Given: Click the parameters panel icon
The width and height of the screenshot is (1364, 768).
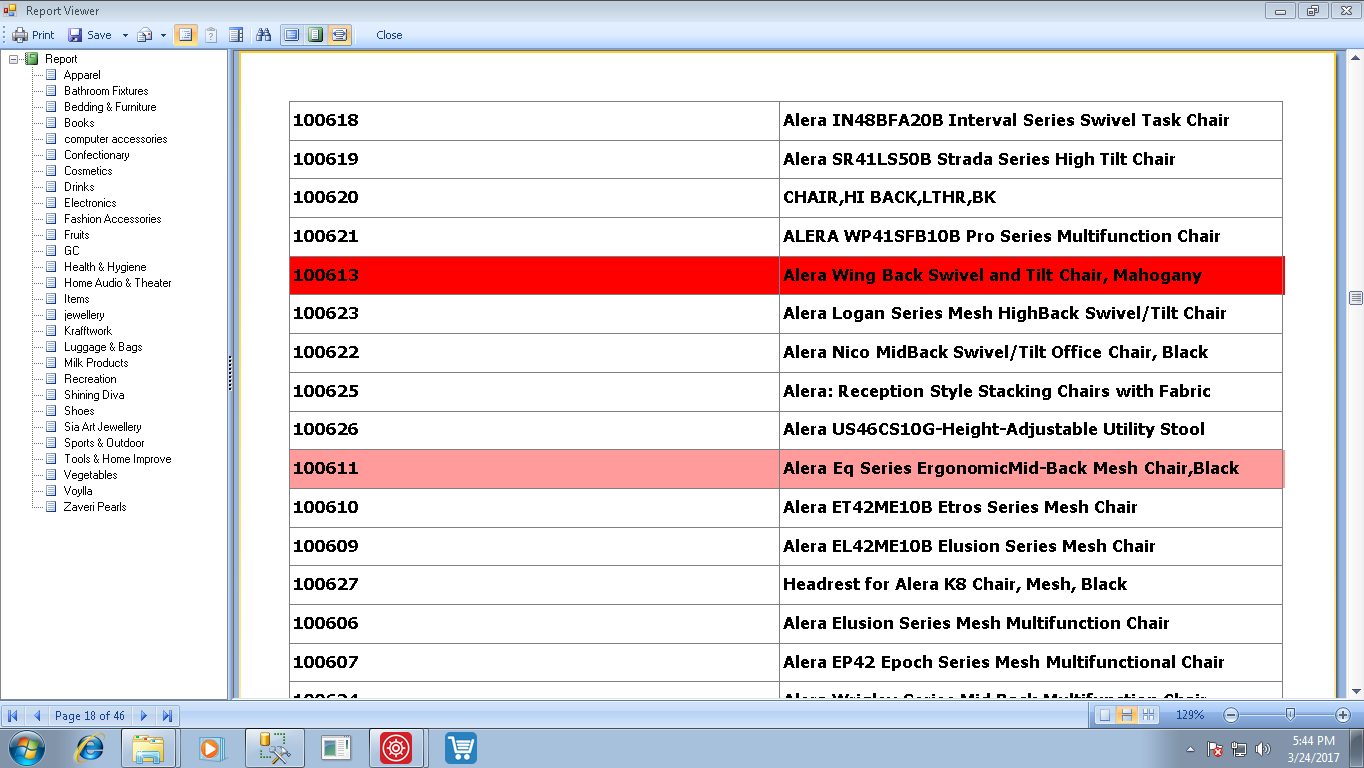Looking at the screenshot, I should (211, 35).
